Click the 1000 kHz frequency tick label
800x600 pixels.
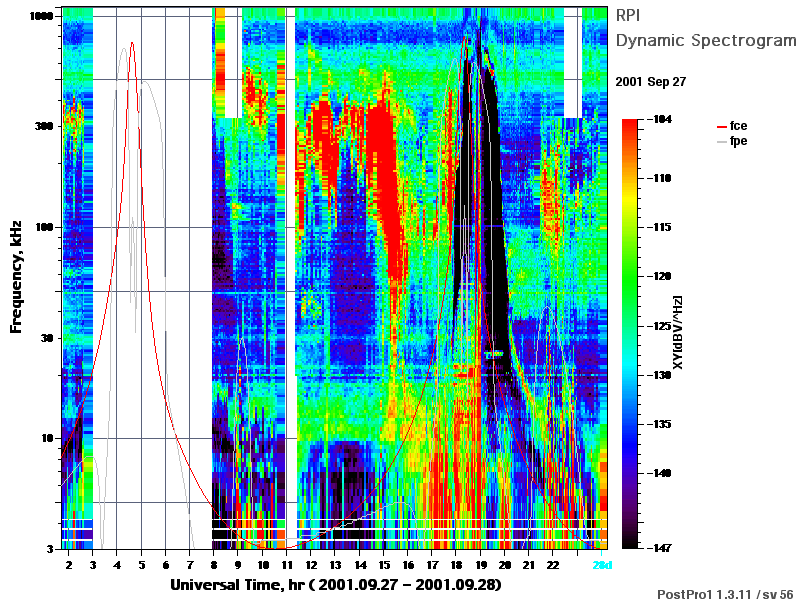coord(41,16)
